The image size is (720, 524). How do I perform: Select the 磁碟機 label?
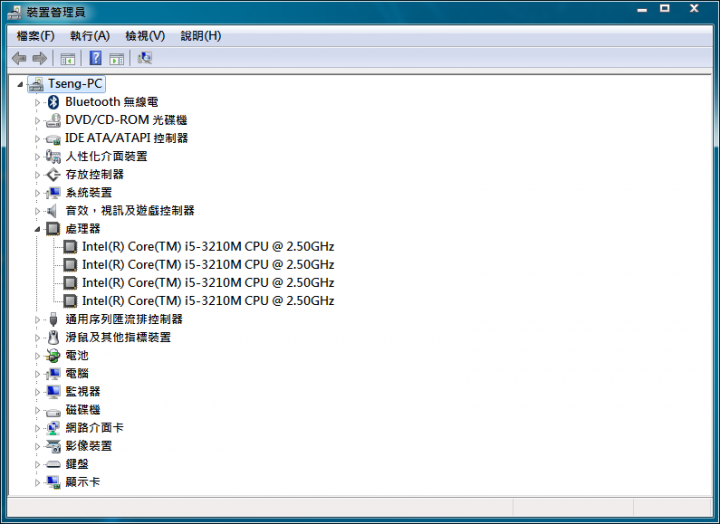click(83, 410)
